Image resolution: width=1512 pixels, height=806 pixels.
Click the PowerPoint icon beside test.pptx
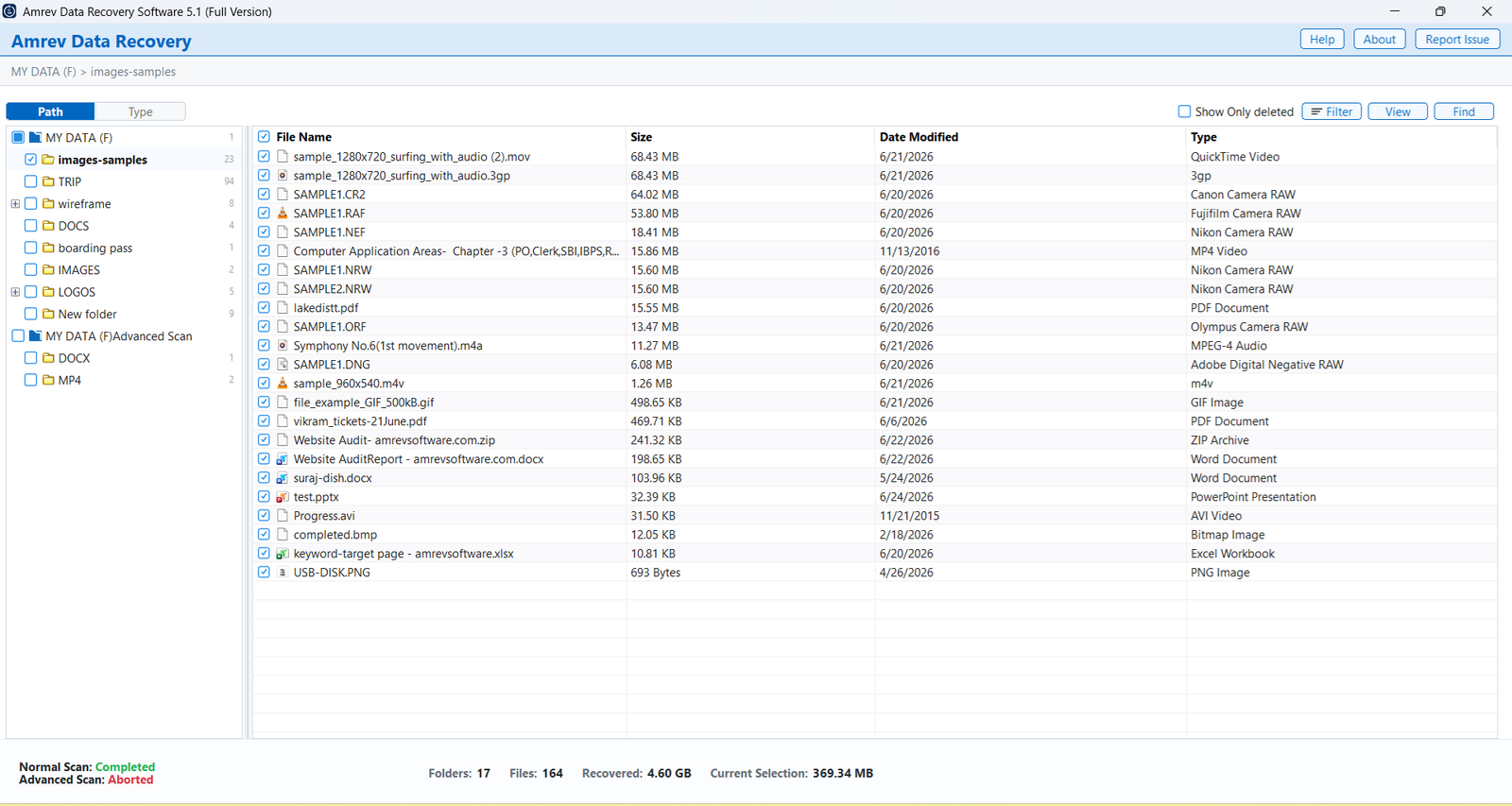tap(282, 497)
